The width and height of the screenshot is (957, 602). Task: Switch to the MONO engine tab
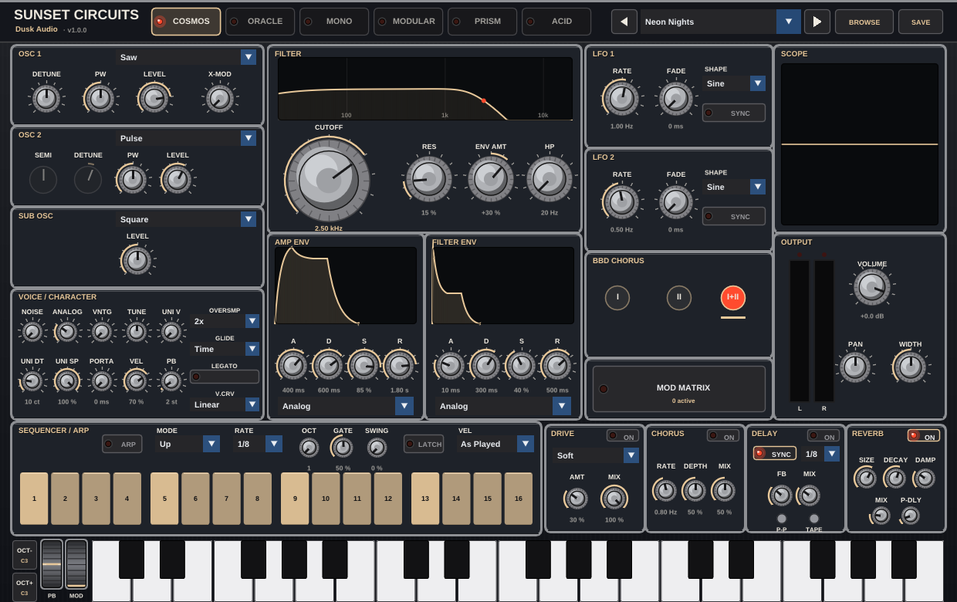click(334, 21)
